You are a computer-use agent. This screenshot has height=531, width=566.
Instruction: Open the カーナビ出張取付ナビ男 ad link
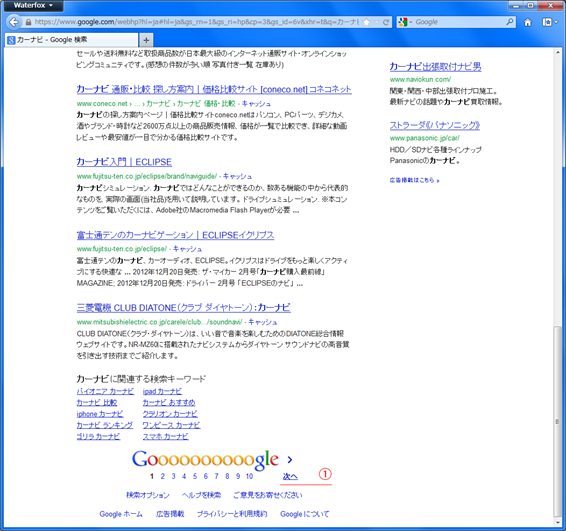[x=435, y=67]
